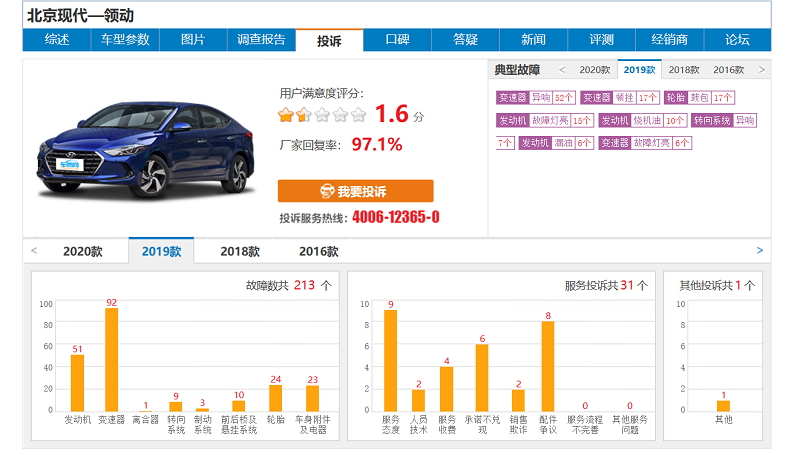Go to the 答疑 tab
Viewport: 800px width, 455px height.
(465, 40)
